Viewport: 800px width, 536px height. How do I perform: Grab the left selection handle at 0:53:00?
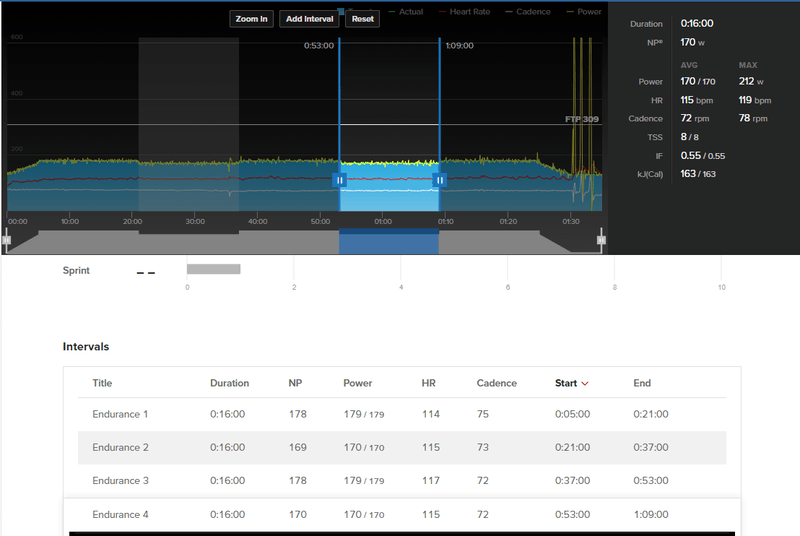coord(339,180)
